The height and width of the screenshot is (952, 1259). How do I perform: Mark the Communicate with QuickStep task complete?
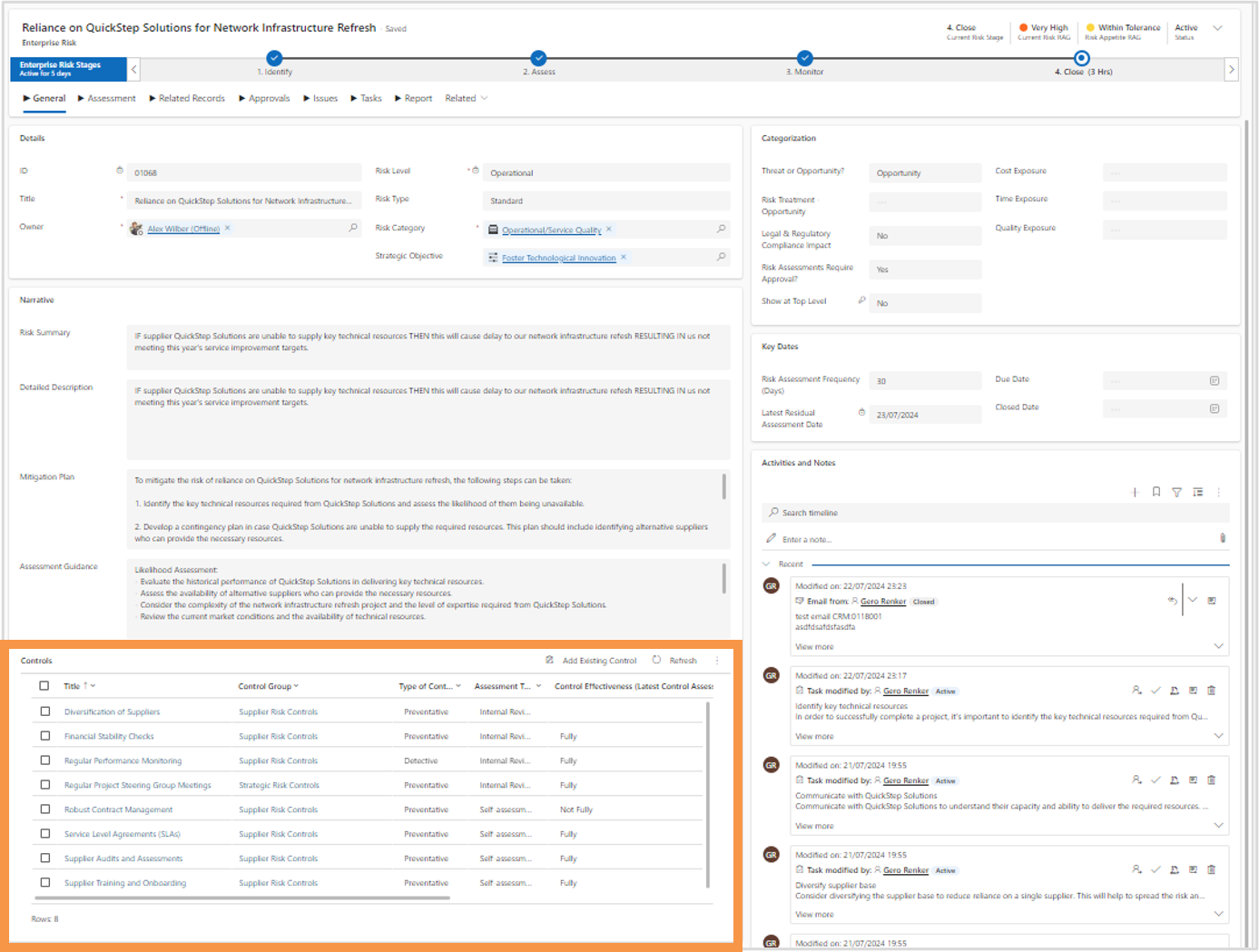tap(1156, 780)
